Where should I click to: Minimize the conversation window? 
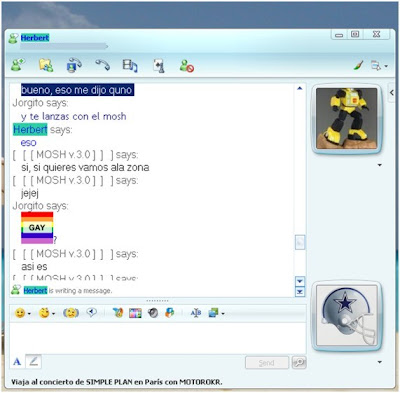coord(339,34)
